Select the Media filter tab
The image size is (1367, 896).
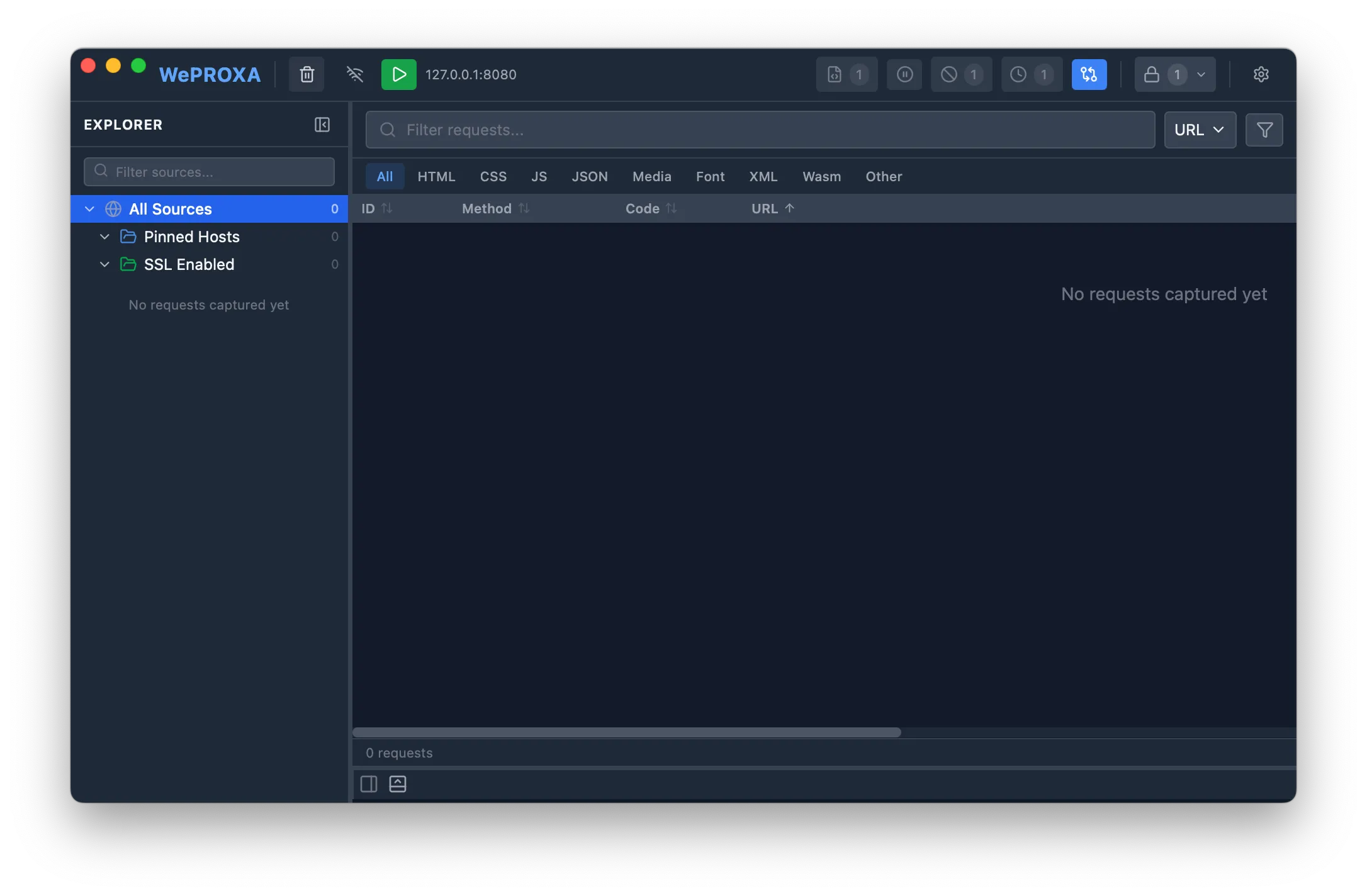click(651, 176)
